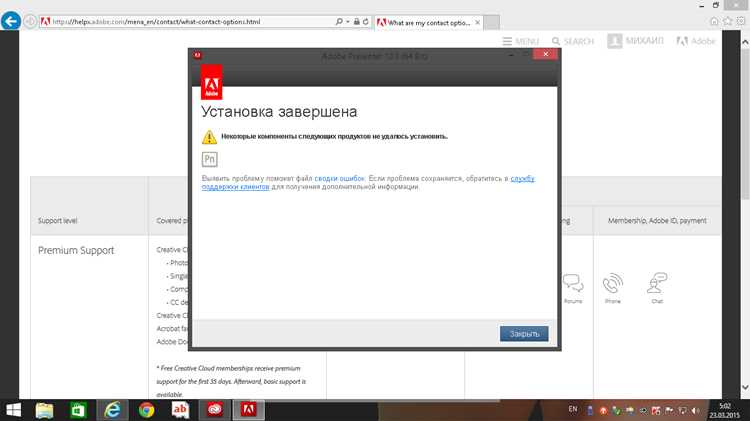Screen dimensions: 750x421
Task: Open Adobe Creative Cloud on taskbar
Action: point(215,410)
